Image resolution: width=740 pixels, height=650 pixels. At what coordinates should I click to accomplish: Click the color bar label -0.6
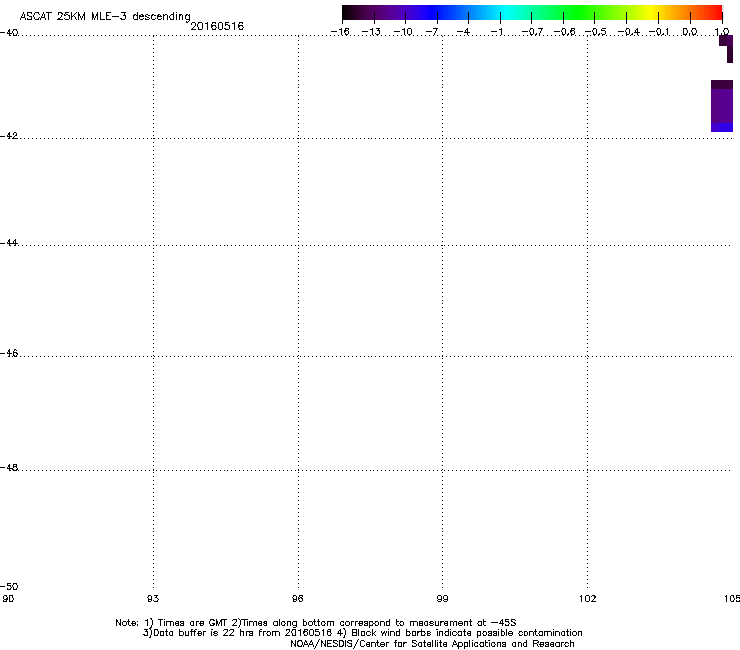(564, 32)
